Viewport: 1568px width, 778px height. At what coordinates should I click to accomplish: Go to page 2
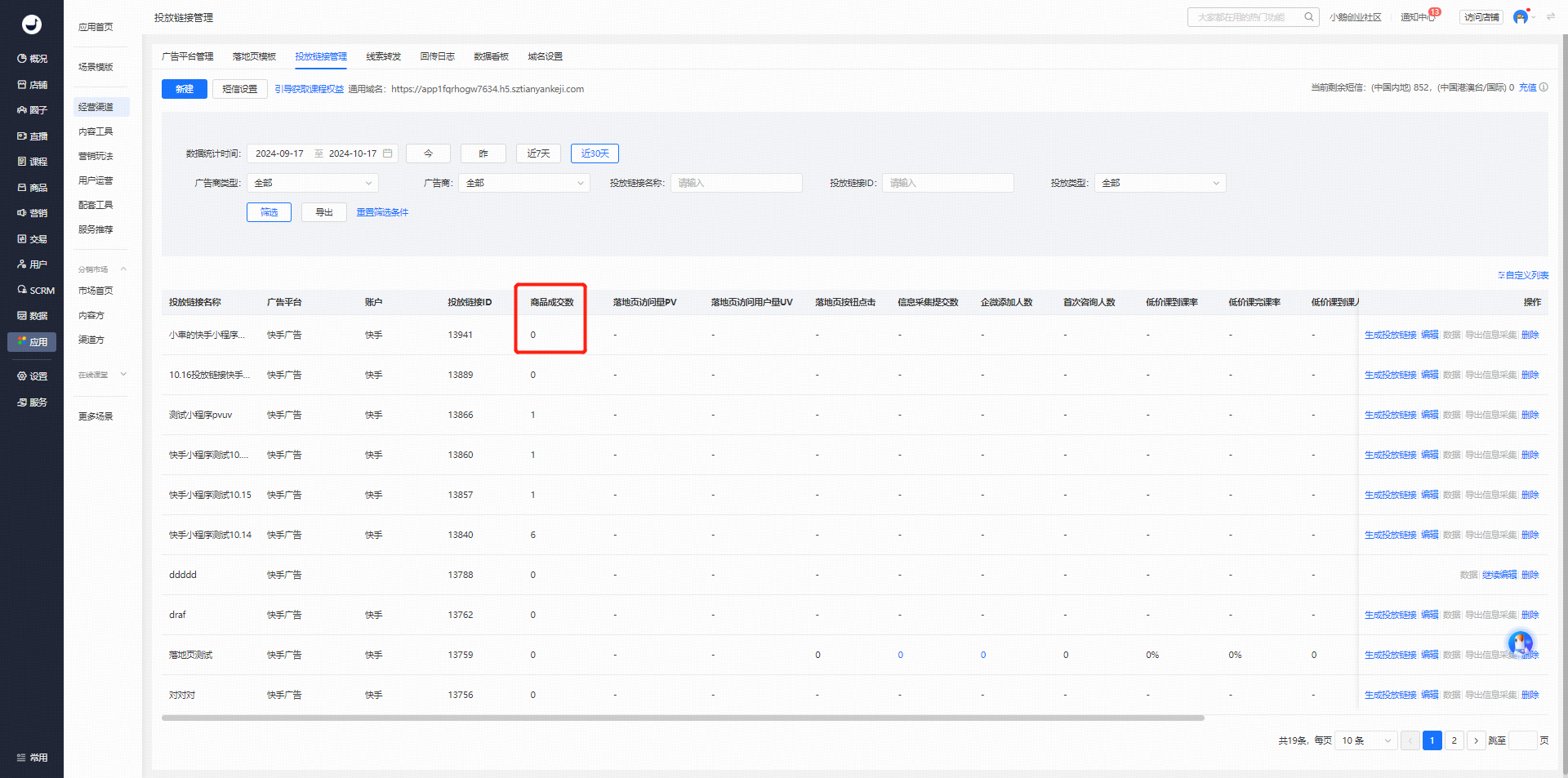pos(1454,740)
